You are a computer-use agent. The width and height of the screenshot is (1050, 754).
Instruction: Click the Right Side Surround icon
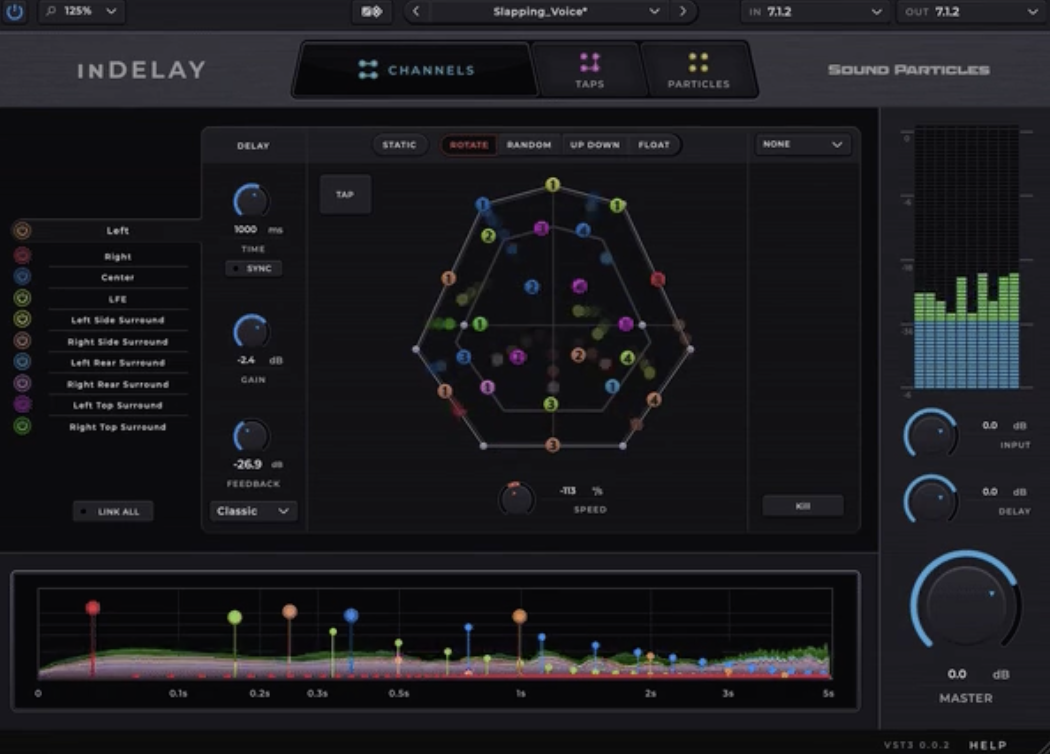(22, 341)
